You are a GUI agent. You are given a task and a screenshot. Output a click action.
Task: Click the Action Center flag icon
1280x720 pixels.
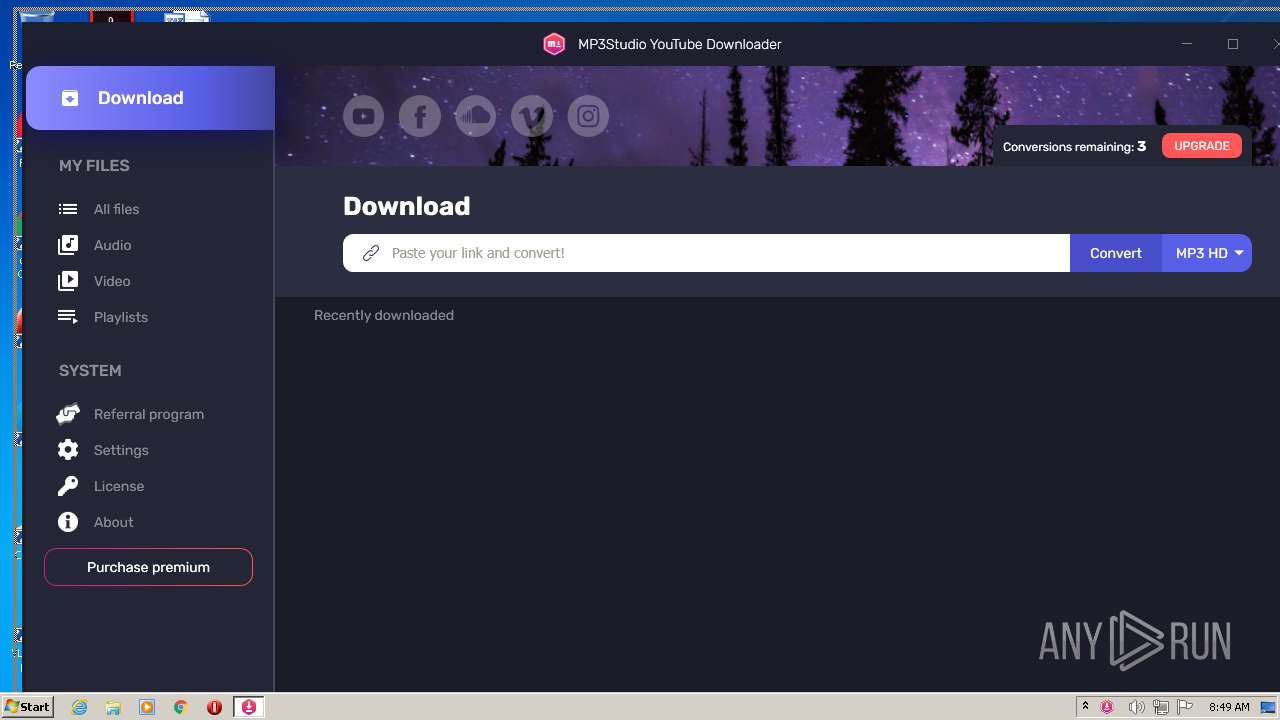pos(1186,707)
